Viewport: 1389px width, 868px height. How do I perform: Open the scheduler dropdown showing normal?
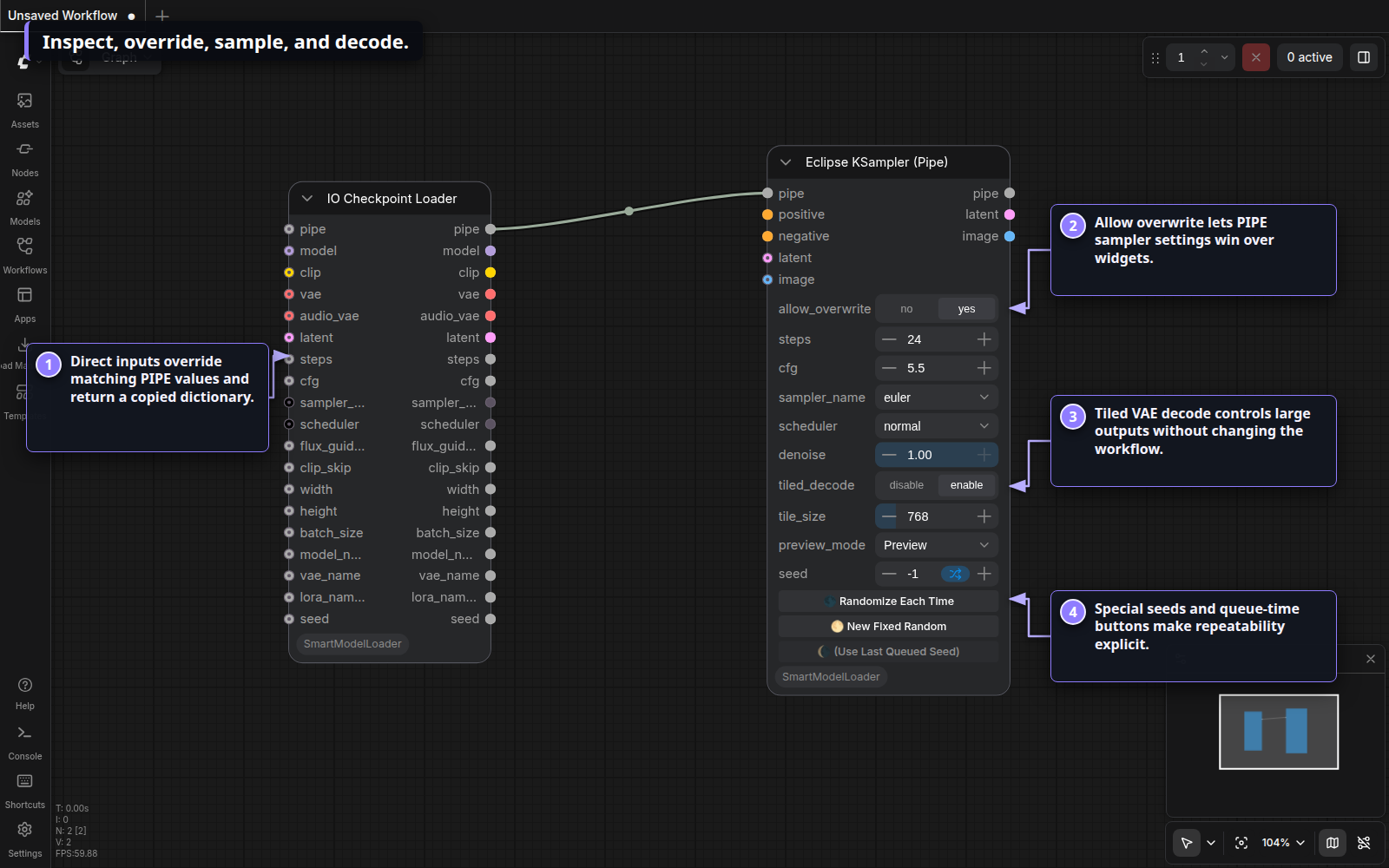click(937, 426)
